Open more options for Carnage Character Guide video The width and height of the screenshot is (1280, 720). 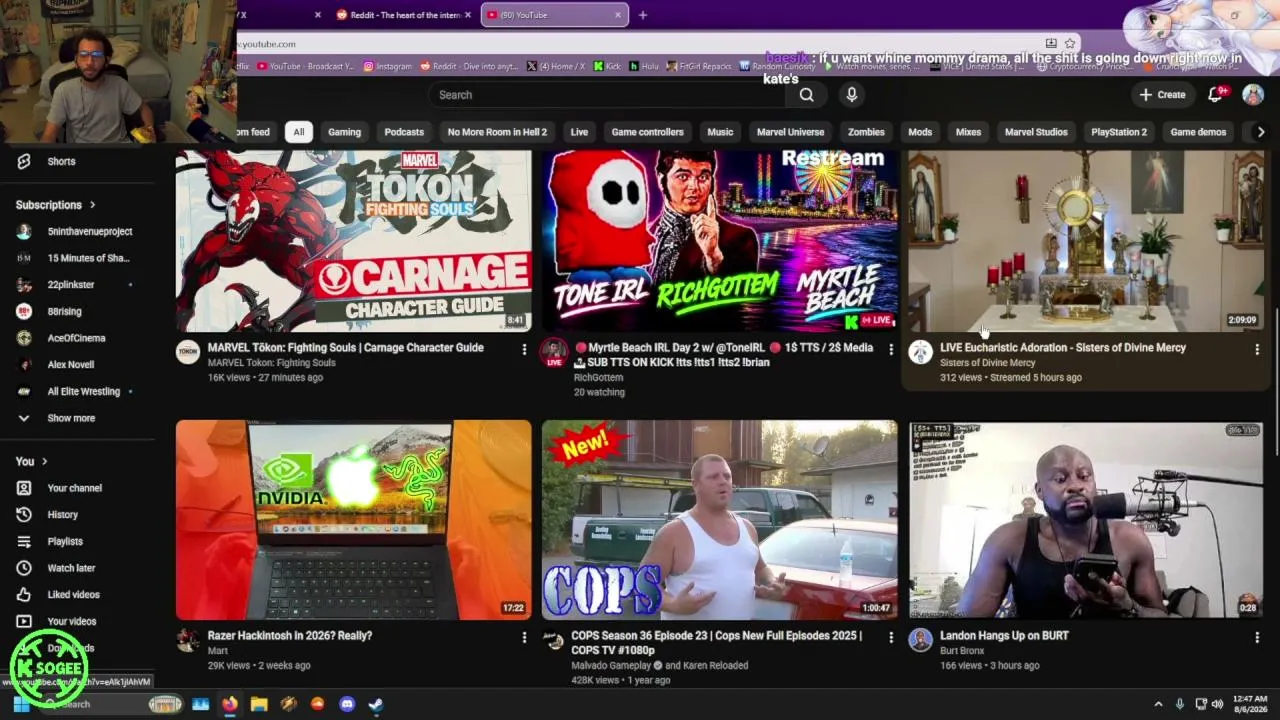point(524,349)
